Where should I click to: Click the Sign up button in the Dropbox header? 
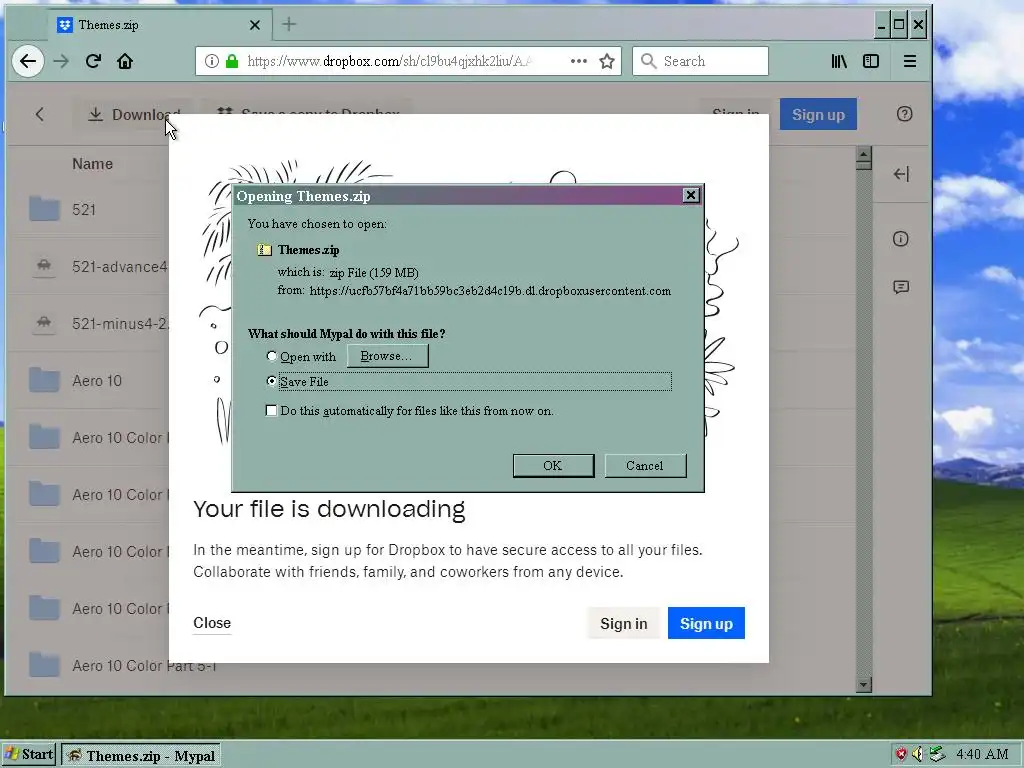tap(818, 115)
